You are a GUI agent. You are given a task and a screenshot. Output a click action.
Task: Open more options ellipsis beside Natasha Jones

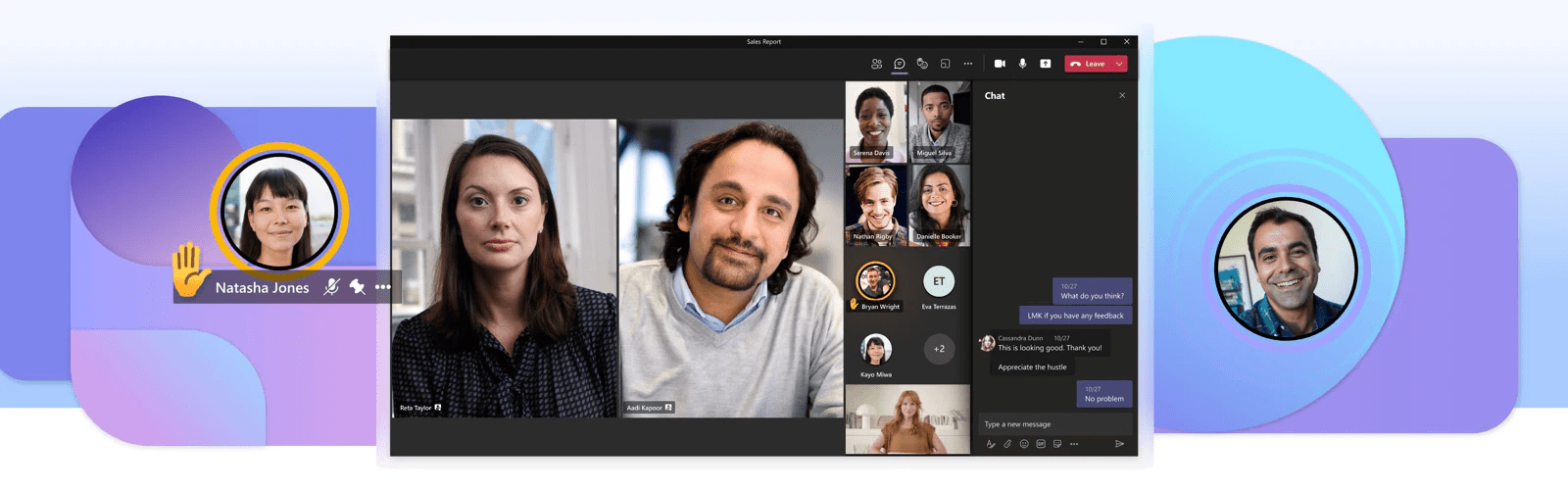tap(383, 287)
